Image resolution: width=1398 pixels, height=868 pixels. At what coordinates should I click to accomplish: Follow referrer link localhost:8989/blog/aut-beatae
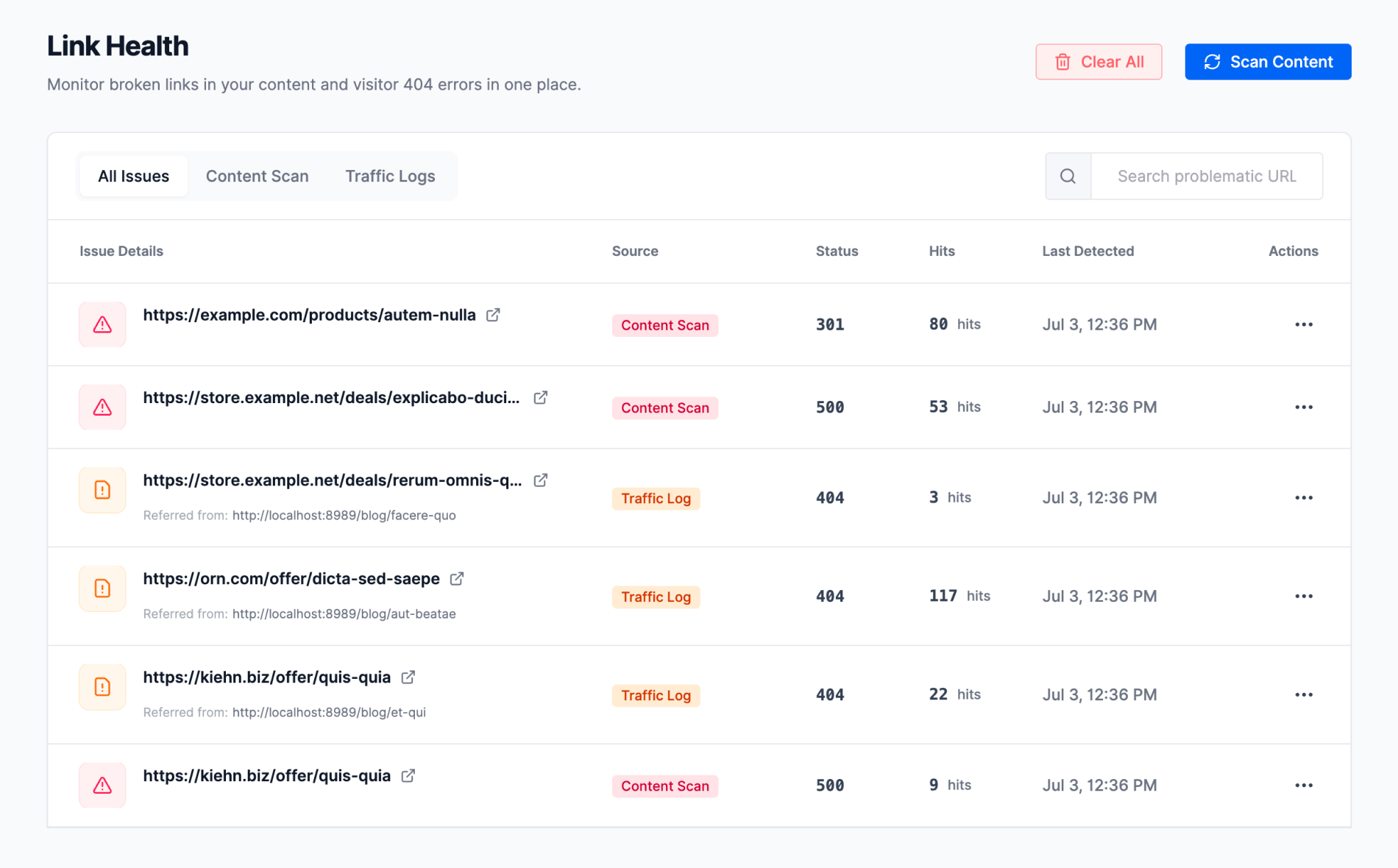344,614
